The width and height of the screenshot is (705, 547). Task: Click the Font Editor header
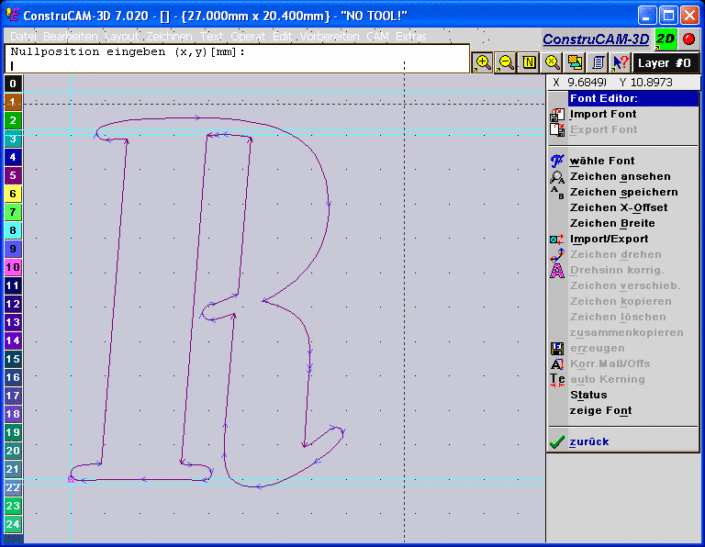click(x=633, y=98)
